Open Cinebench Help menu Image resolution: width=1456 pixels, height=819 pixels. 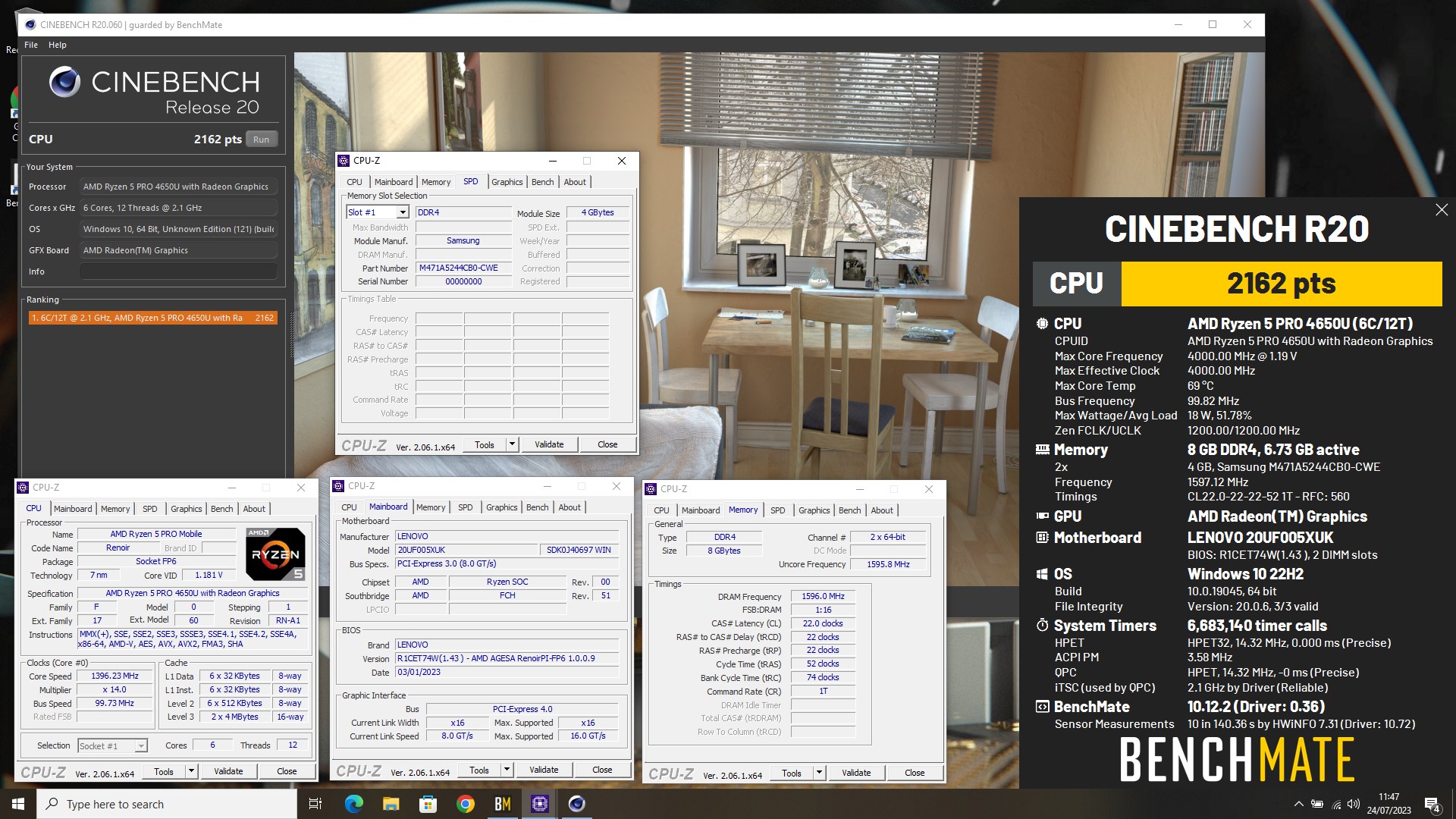58,45
